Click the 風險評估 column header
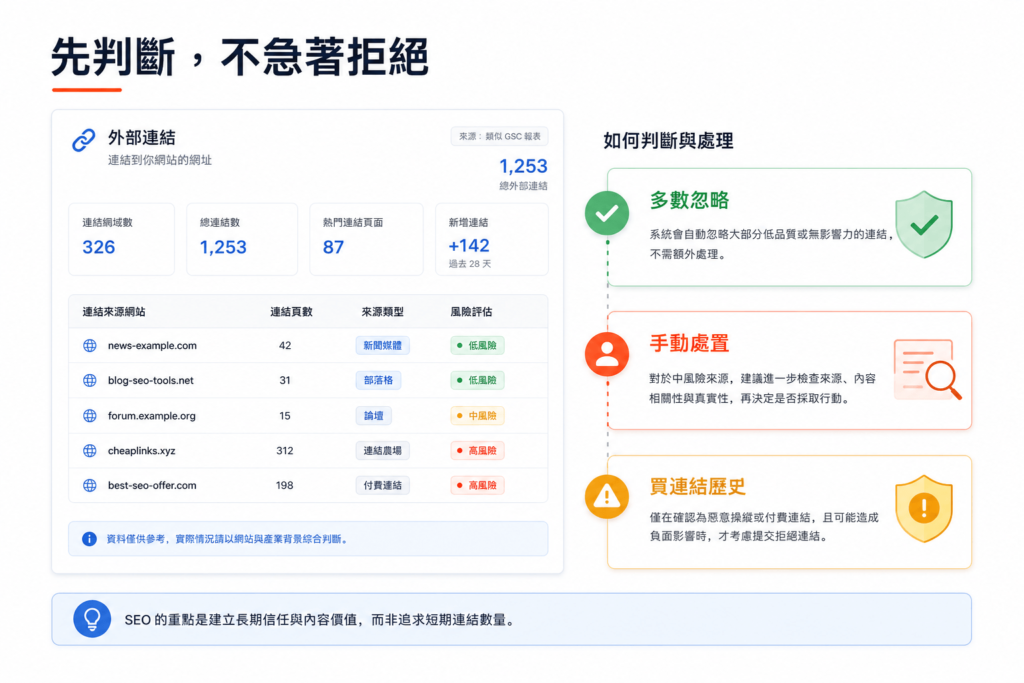The image size is (1024, 683). tap(472, 312)
